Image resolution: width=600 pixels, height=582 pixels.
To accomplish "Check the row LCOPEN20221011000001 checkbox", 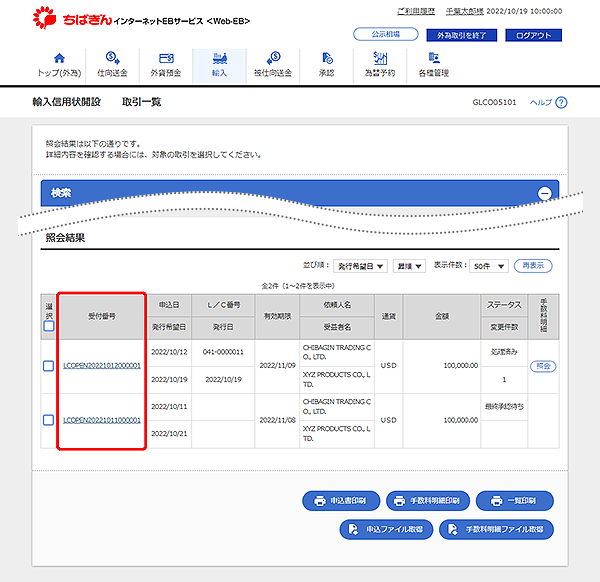I will tap(49, 420).
